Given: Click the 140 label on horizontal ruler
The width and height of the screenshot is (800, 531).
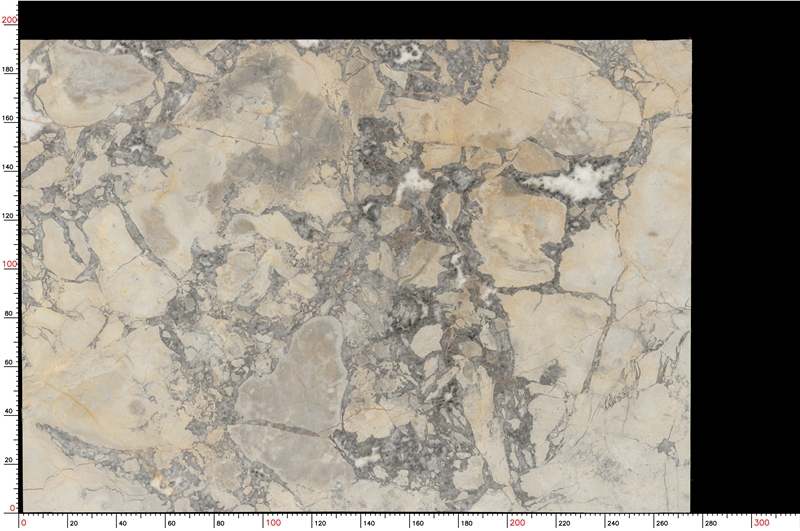Looking at the screenshot, I should click(369, 523).
